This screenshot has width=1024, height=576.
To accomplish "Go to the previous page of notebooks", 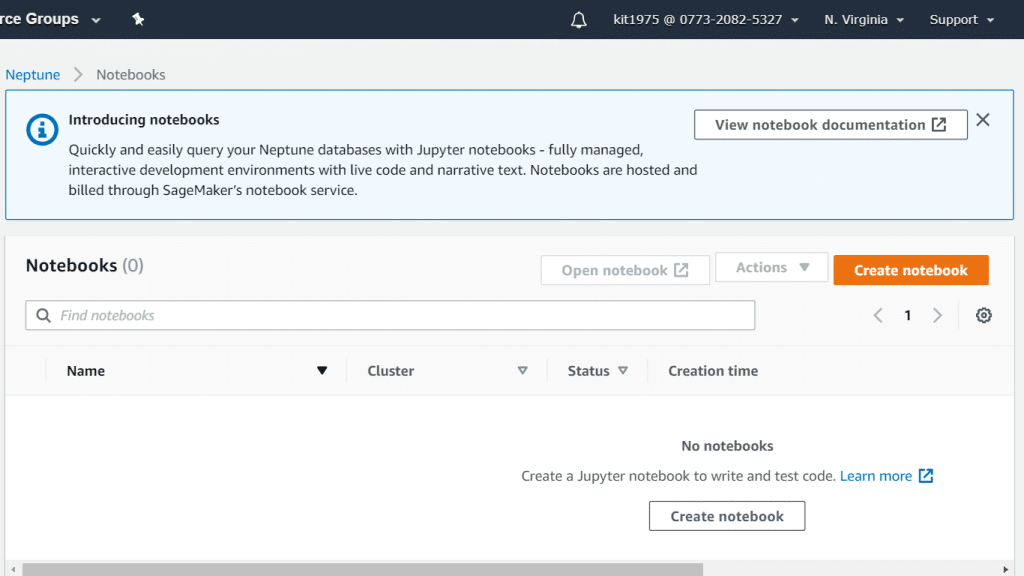I will [878, 315].
